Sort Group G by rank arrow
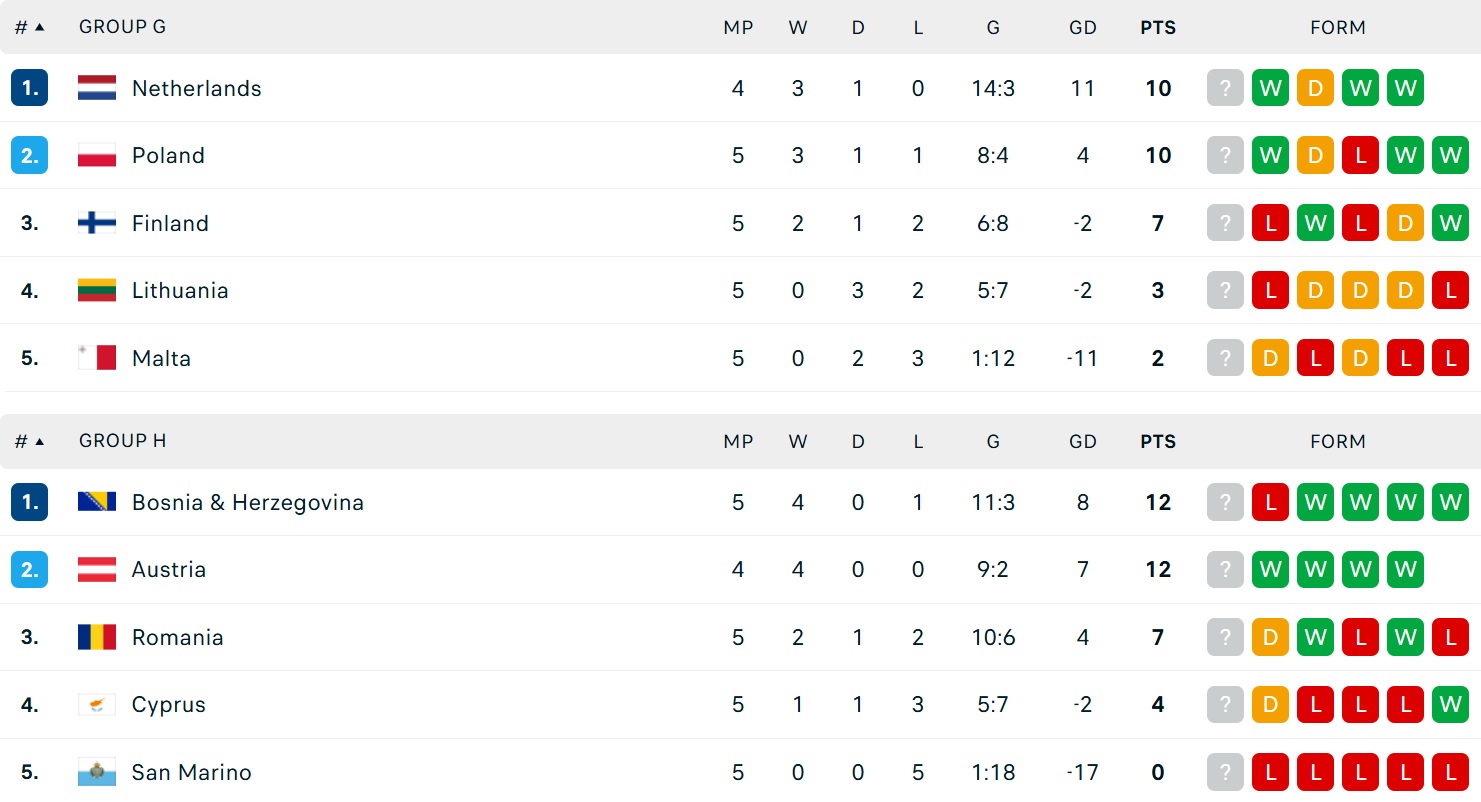This screenshot has height=802, width=1481. pyautogui.click(x=39, y=27)
